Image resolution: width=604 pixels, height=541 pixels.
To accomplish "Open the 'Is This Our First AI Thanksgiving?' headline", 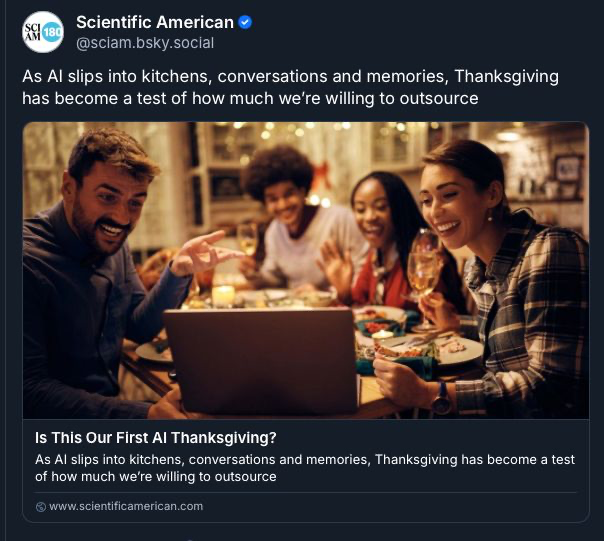I will tap(156, 437).
